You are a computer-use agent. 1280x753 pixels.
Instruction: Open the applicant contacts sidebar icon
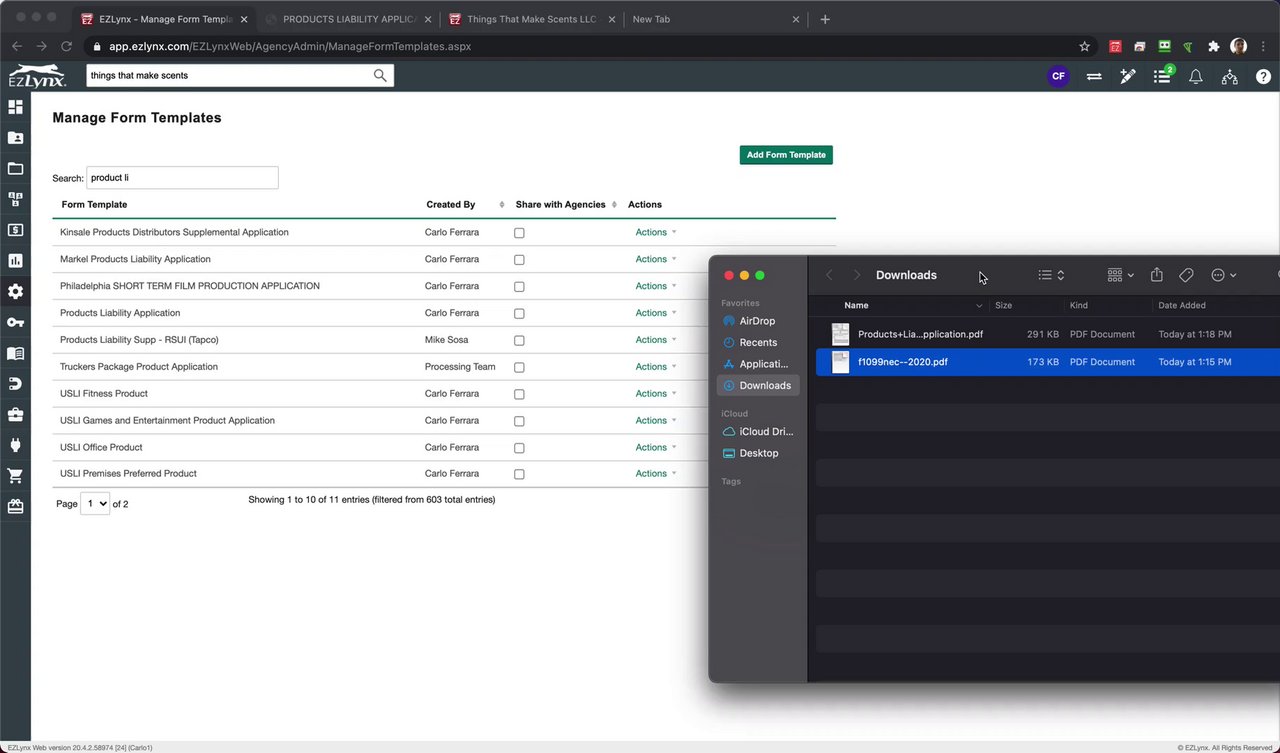coord(15,138)
